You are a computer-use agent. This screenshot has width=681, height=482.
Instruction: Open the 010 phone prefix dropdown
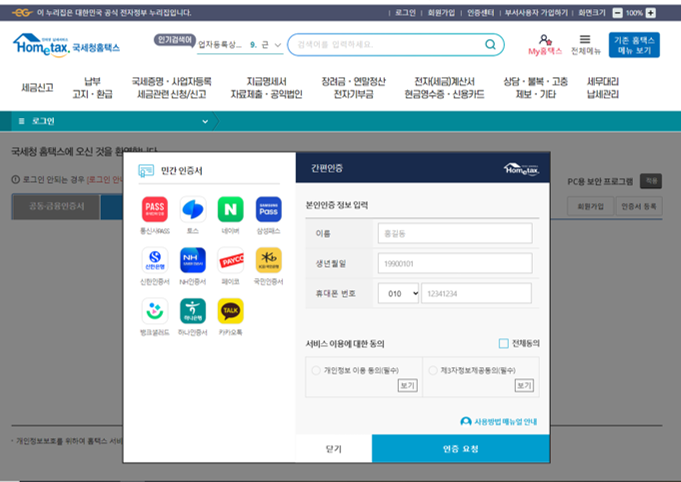click(398, 294)
